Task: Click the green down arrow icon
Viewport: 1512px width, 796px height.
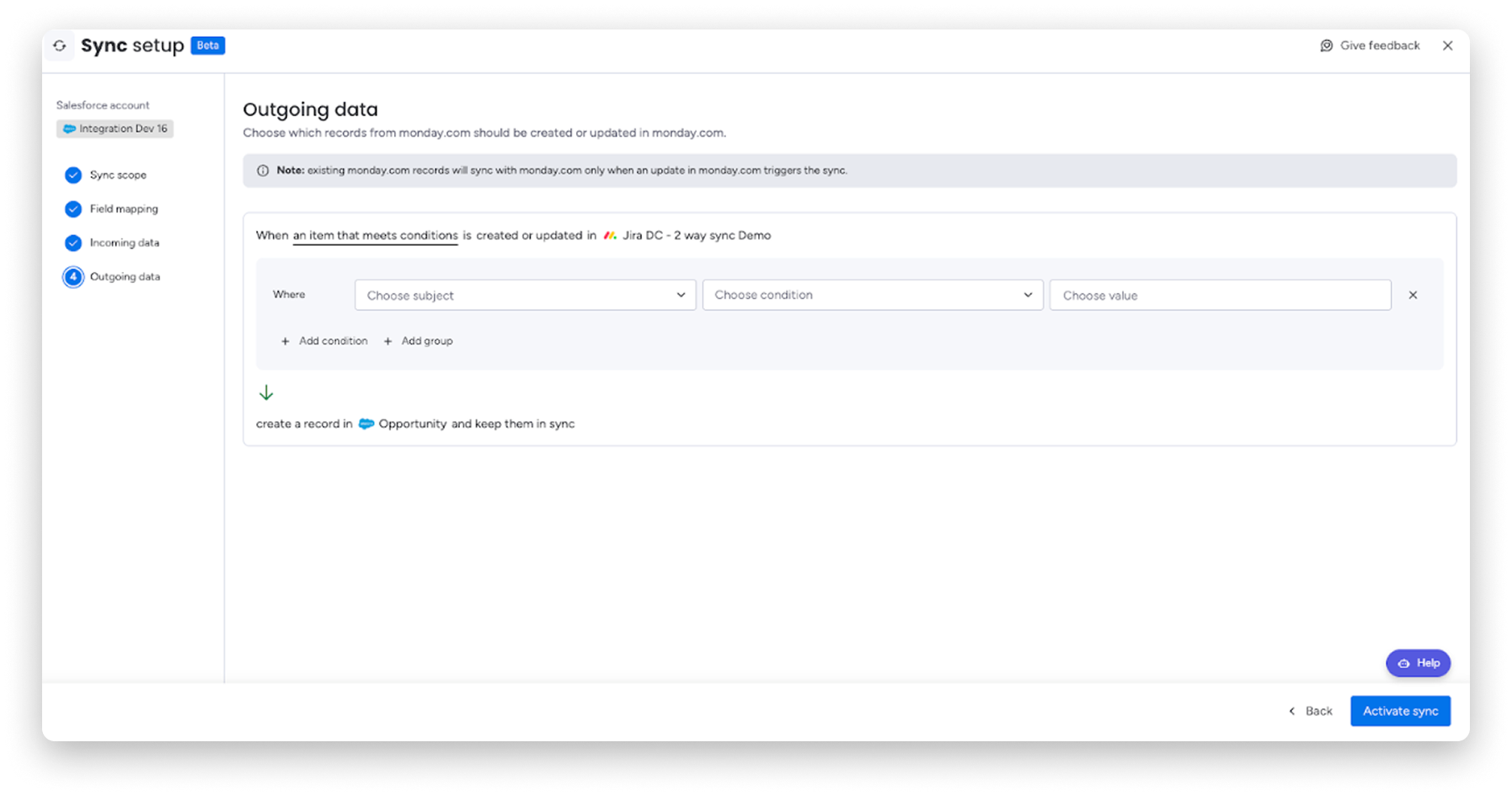Action: point(266,393)
